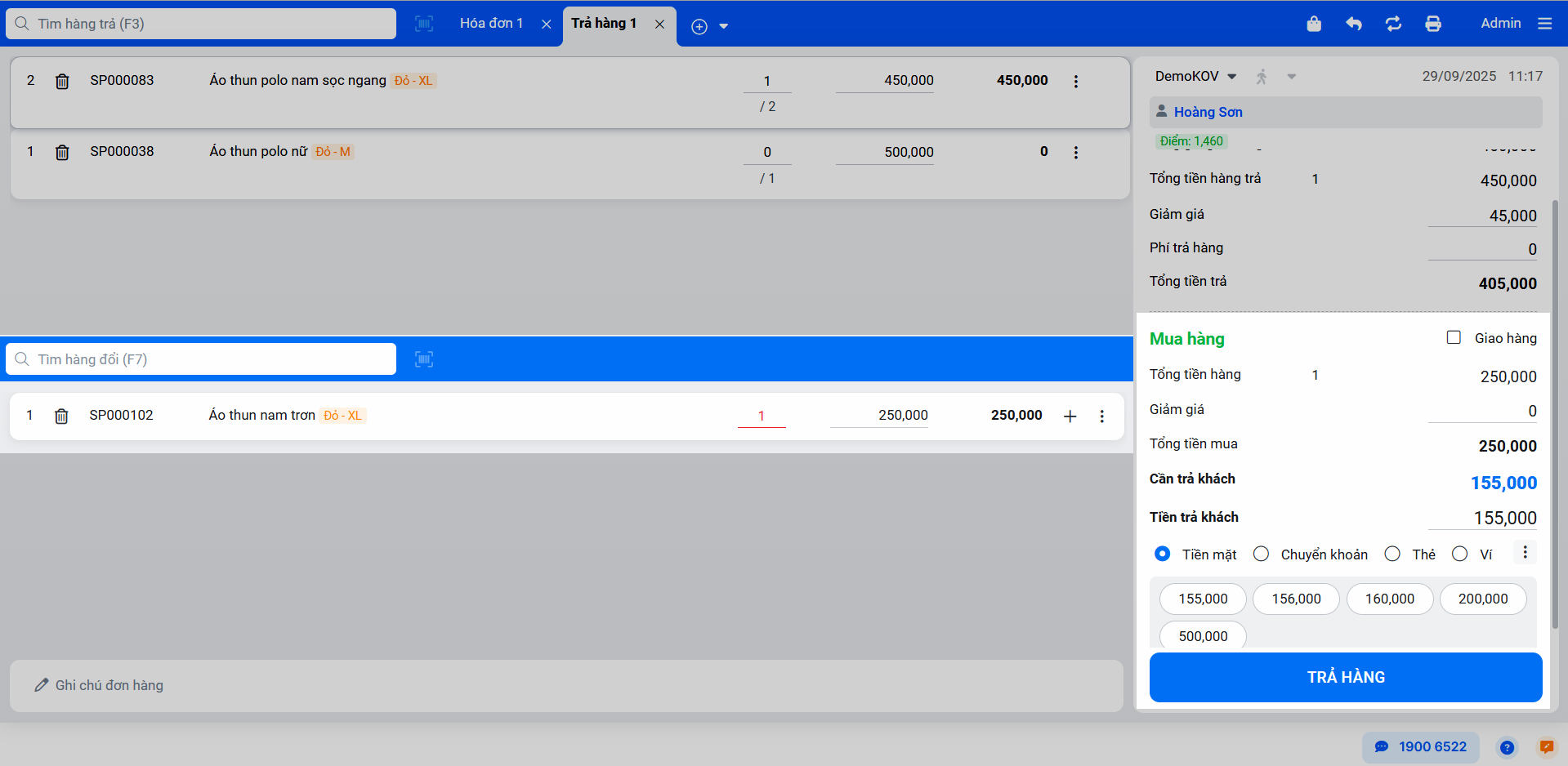Open the shopping bag icon in header

coord(1314,24)
